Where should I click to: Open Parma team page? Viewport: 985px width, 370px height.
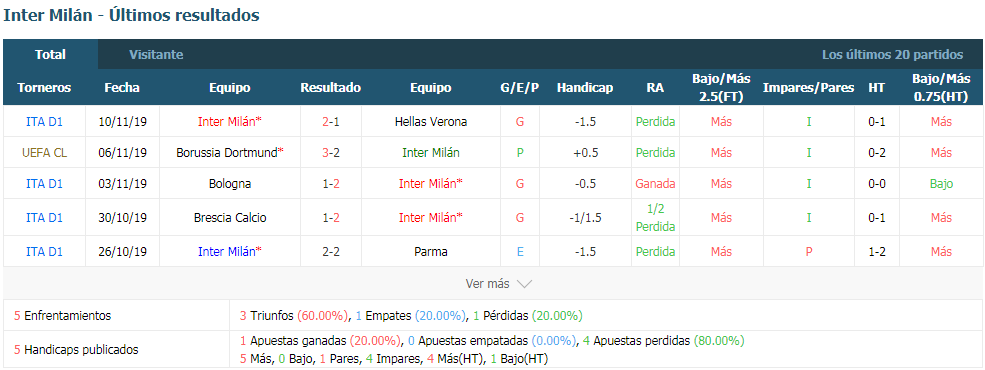(431, 251)
